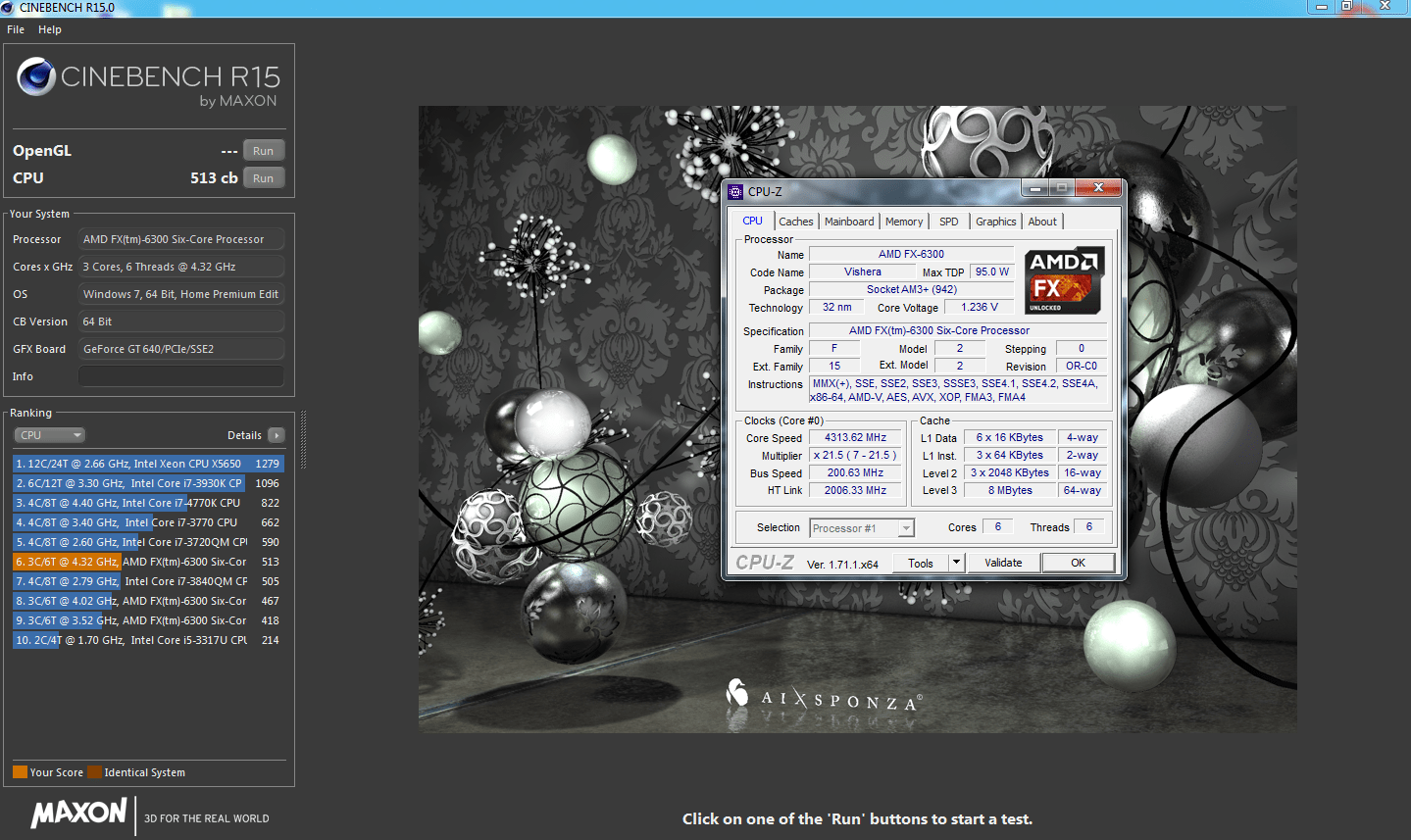Run the CPU benchmark test
This screenshot has width=1411, height=840.
point(264,178)
